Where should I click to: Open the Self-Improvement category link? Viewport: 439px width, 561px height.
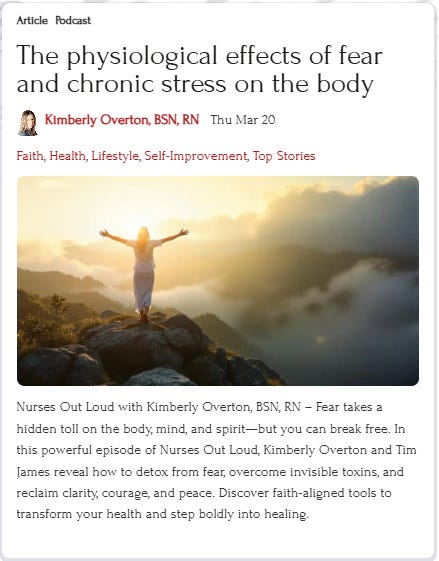195,156
